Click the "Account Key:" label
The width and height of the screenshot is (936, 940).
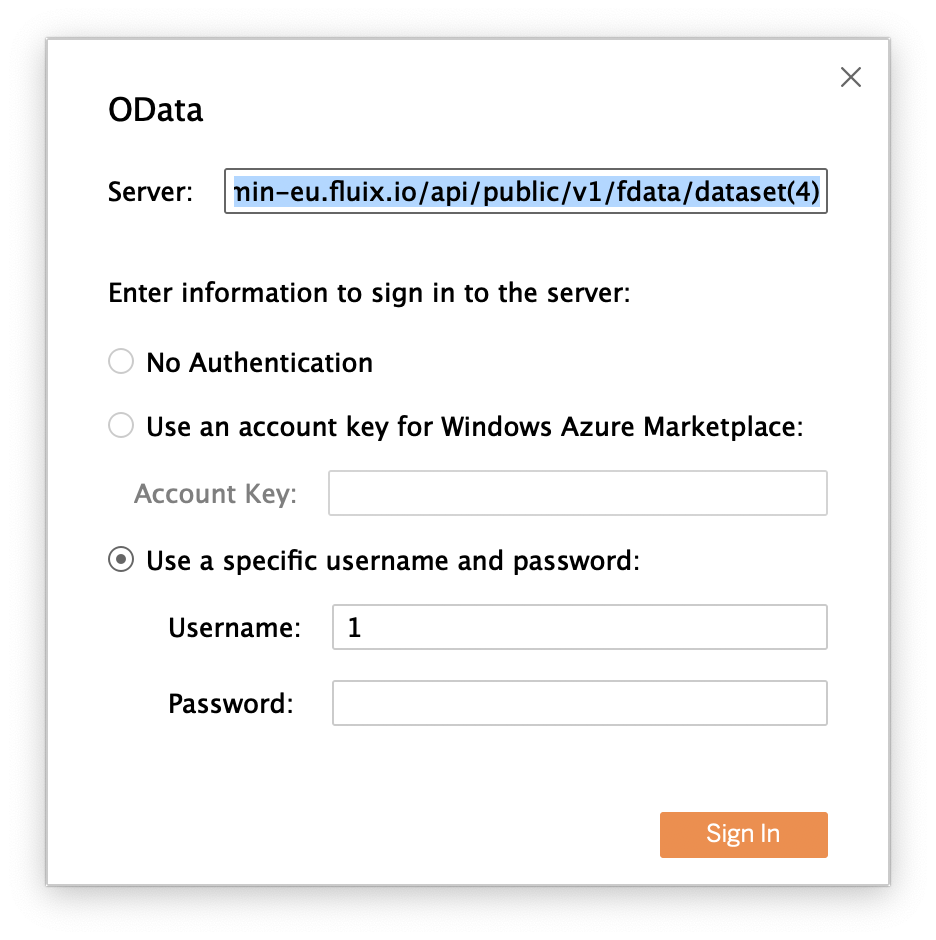215,494
